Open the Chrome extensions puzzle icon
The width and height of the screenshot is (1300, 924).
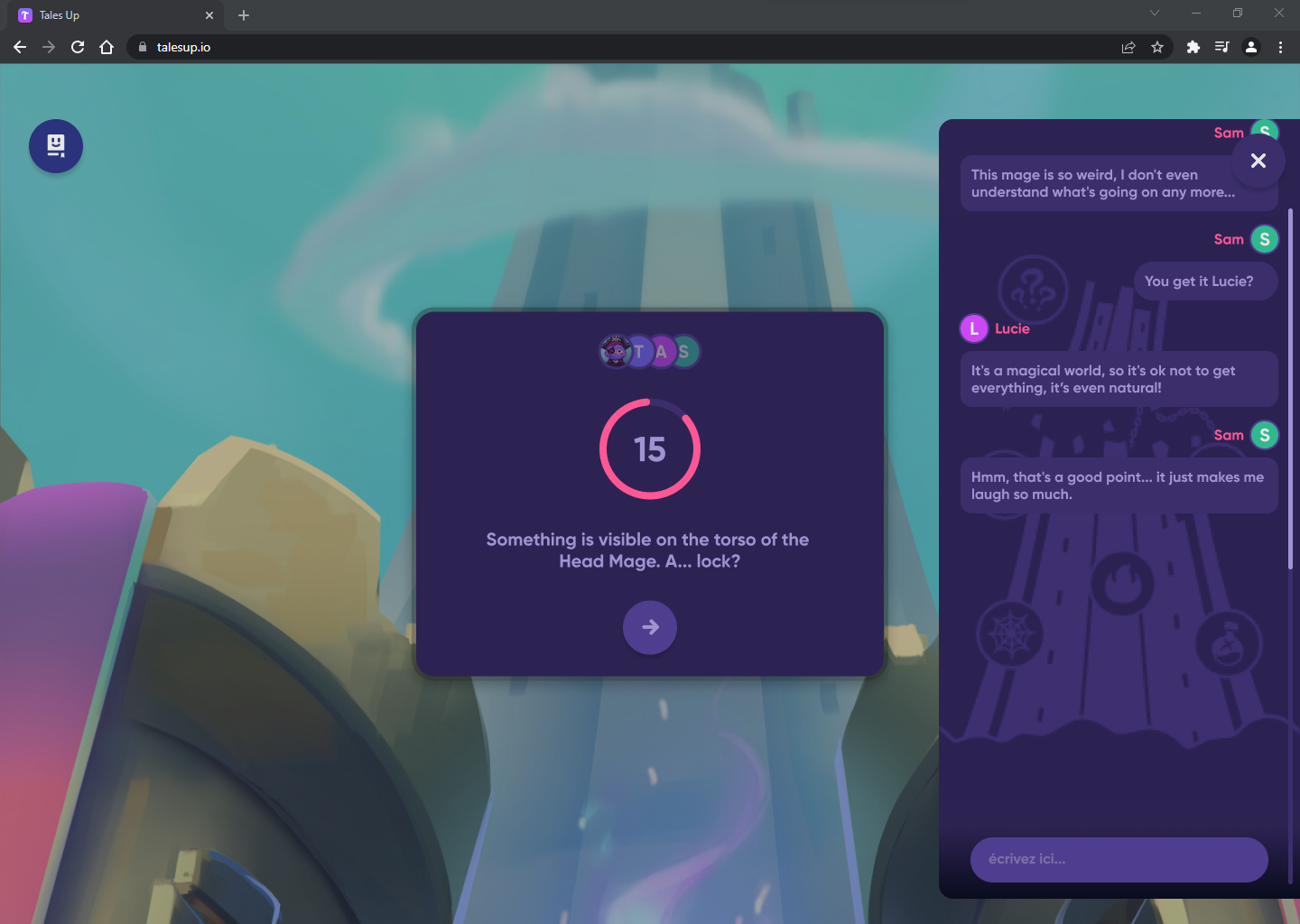(x=1193, y=47)
